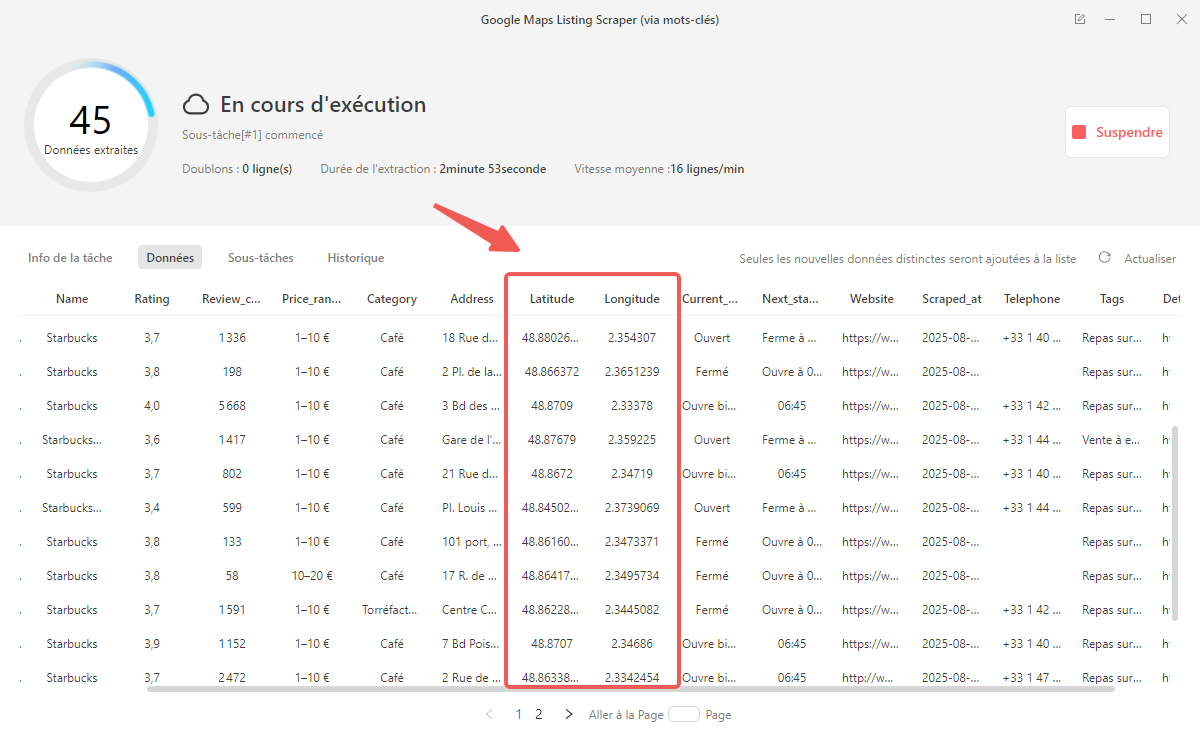Screen dimensions: 1200x734
Task: Click the Actualiser refresh link
Action: pyautogui.click(x=1150, y=258)
